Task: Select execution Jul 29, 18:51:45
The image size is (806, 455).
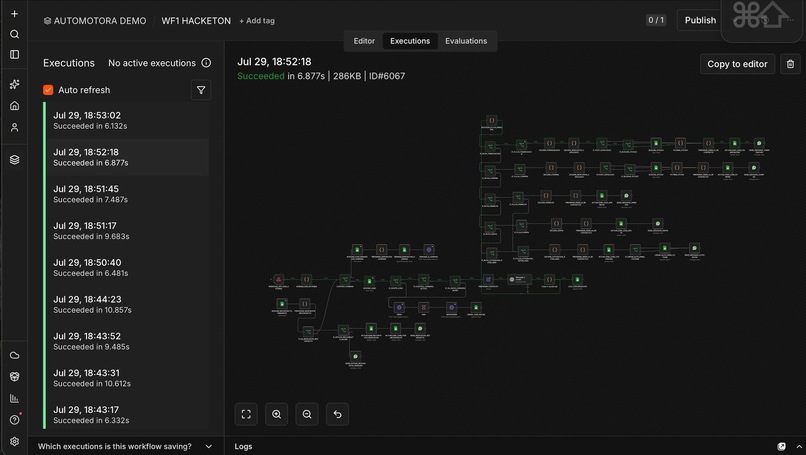Action: 126,194
